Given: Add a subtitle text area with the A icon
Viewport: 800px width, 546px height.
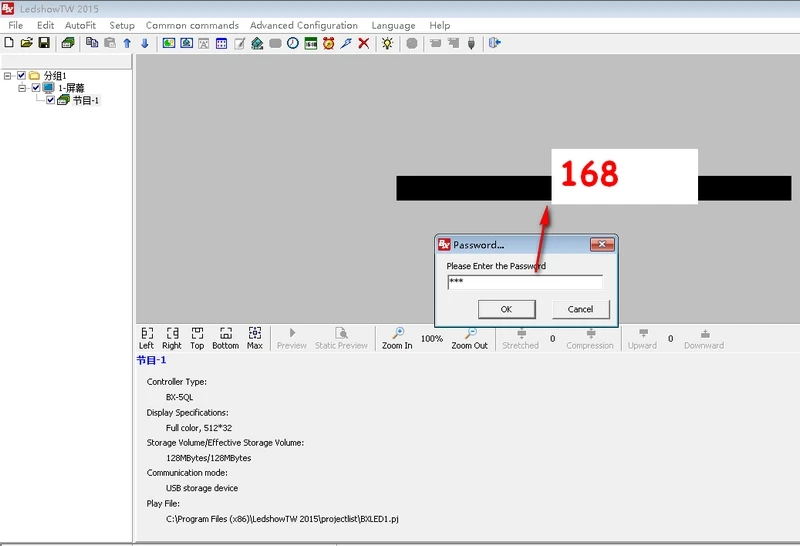Looking at the screenshot, I should click(x=204, y=43).
